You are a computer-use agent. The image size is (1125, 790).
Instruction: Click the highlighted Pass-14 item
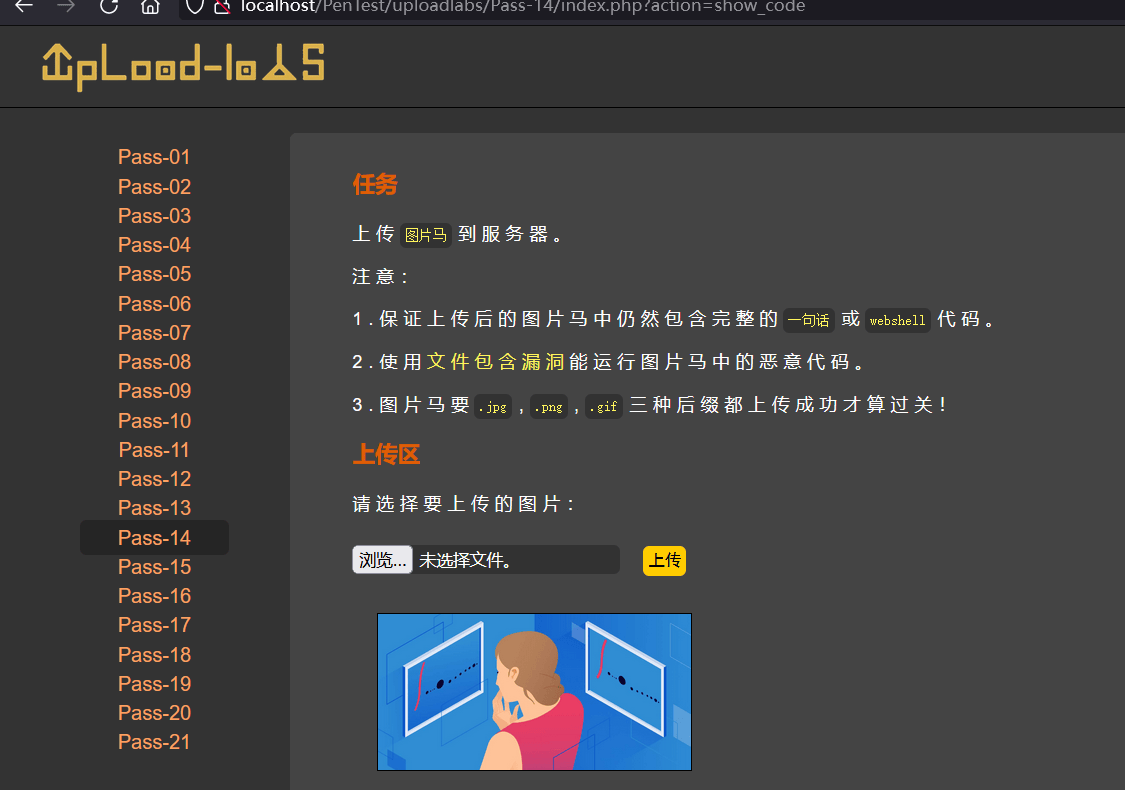click(154, 537)
